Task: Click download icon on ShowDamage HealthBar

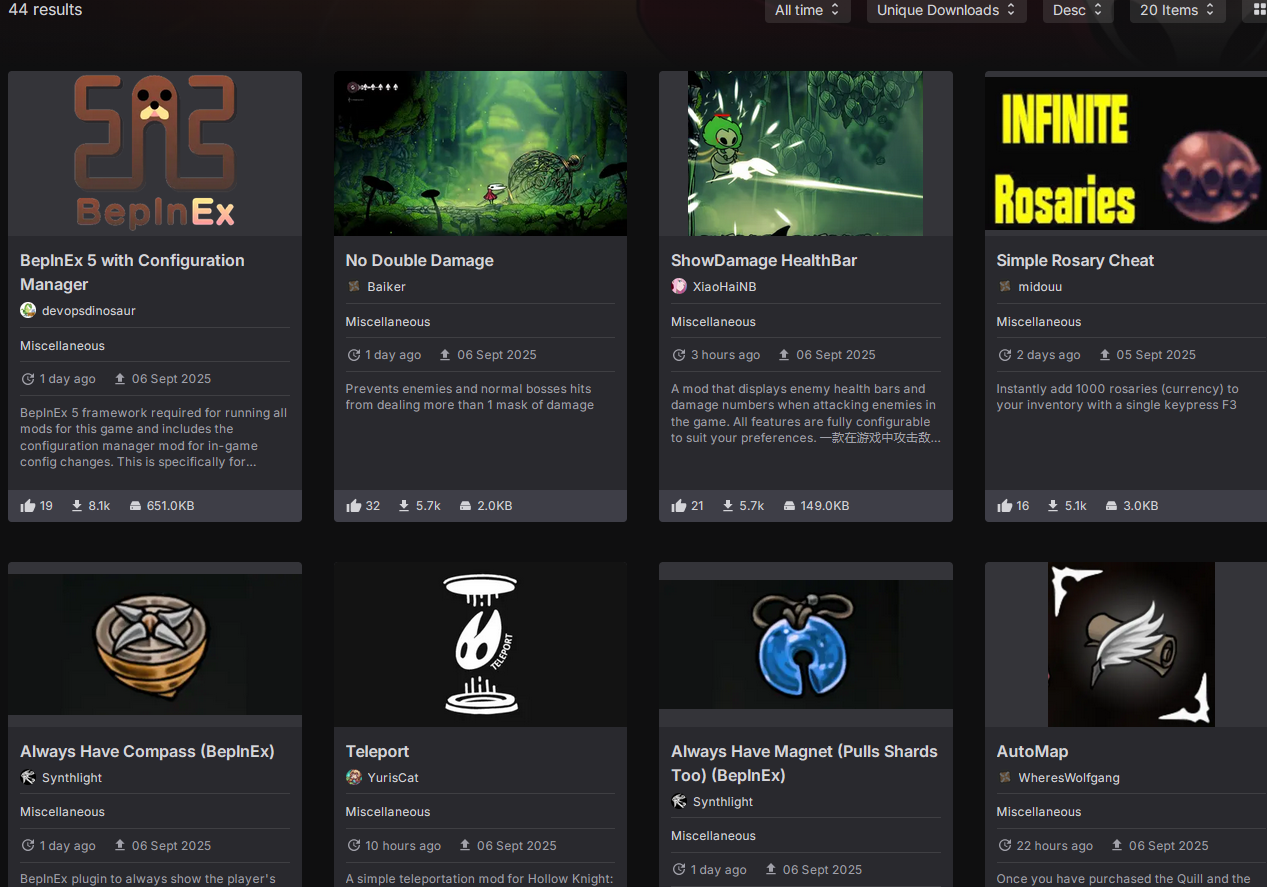Action: tap(728, 506)
